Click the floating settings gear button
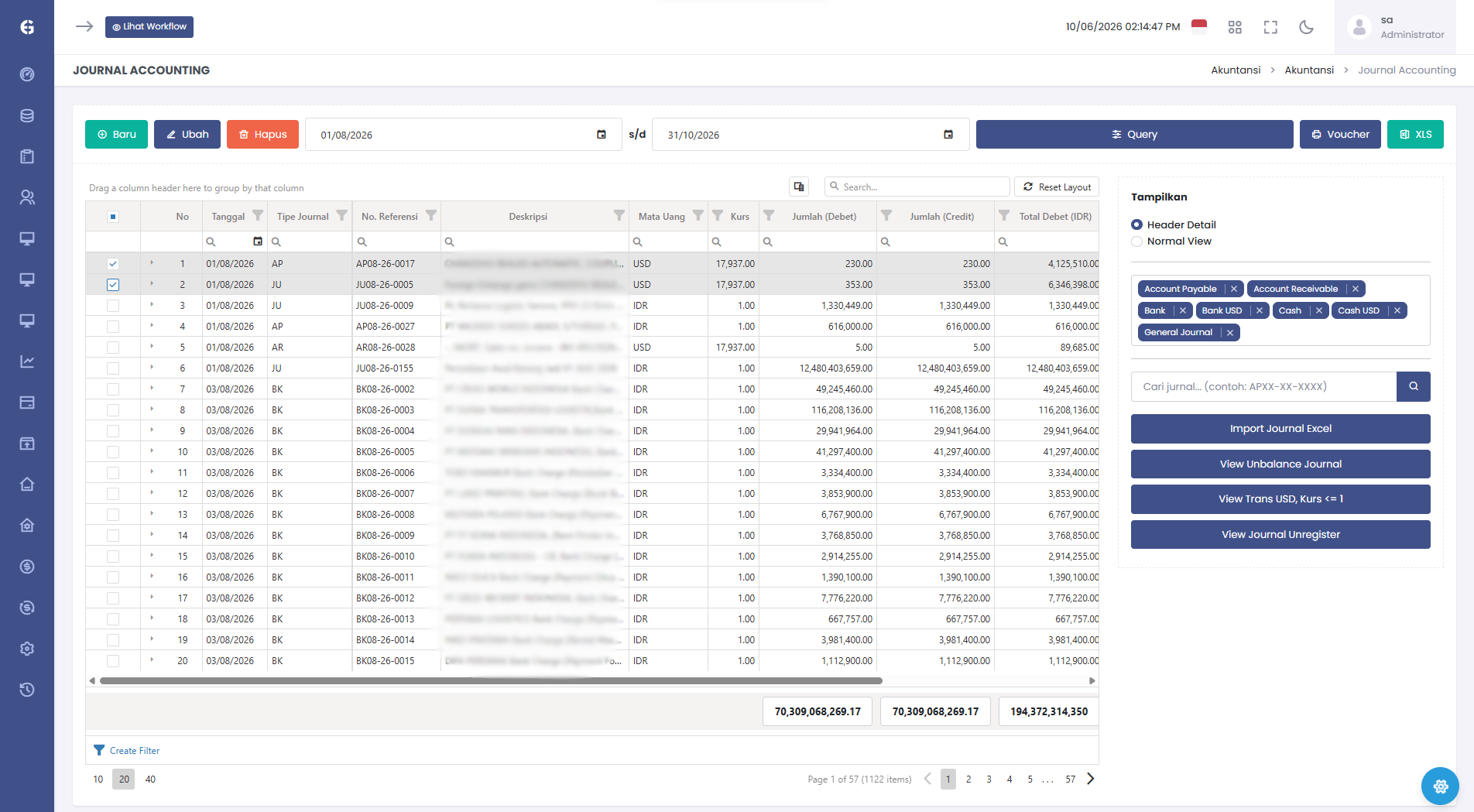 [1440, 786]
